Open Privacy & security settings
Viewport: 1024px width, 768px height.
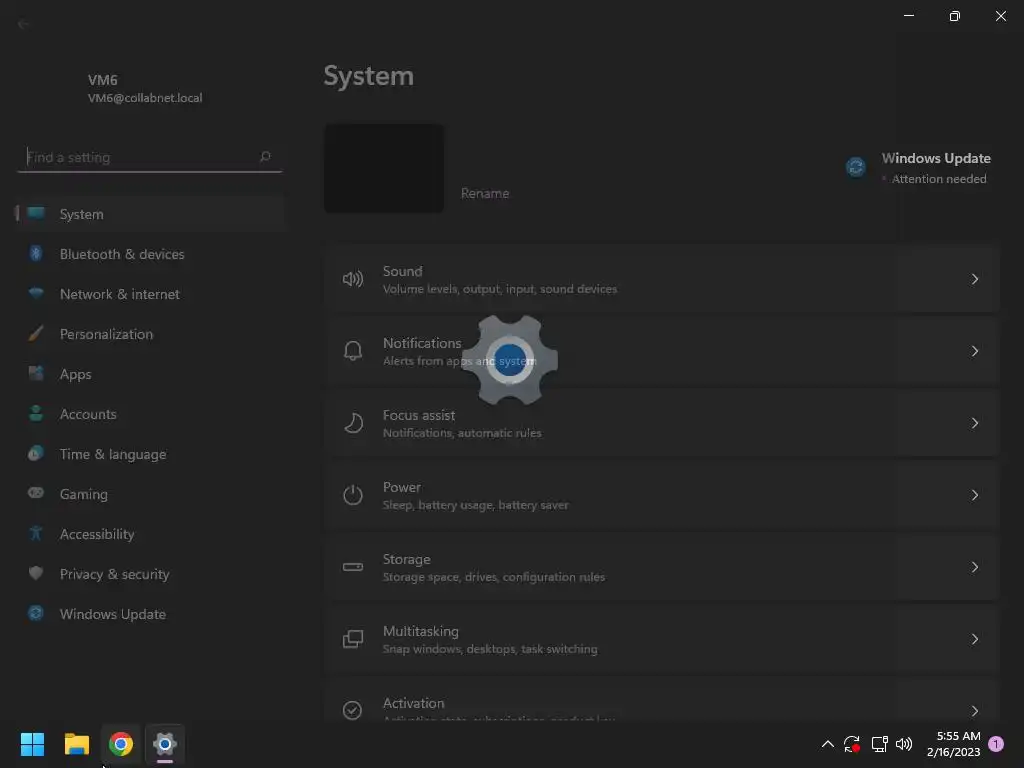[150, 574]
